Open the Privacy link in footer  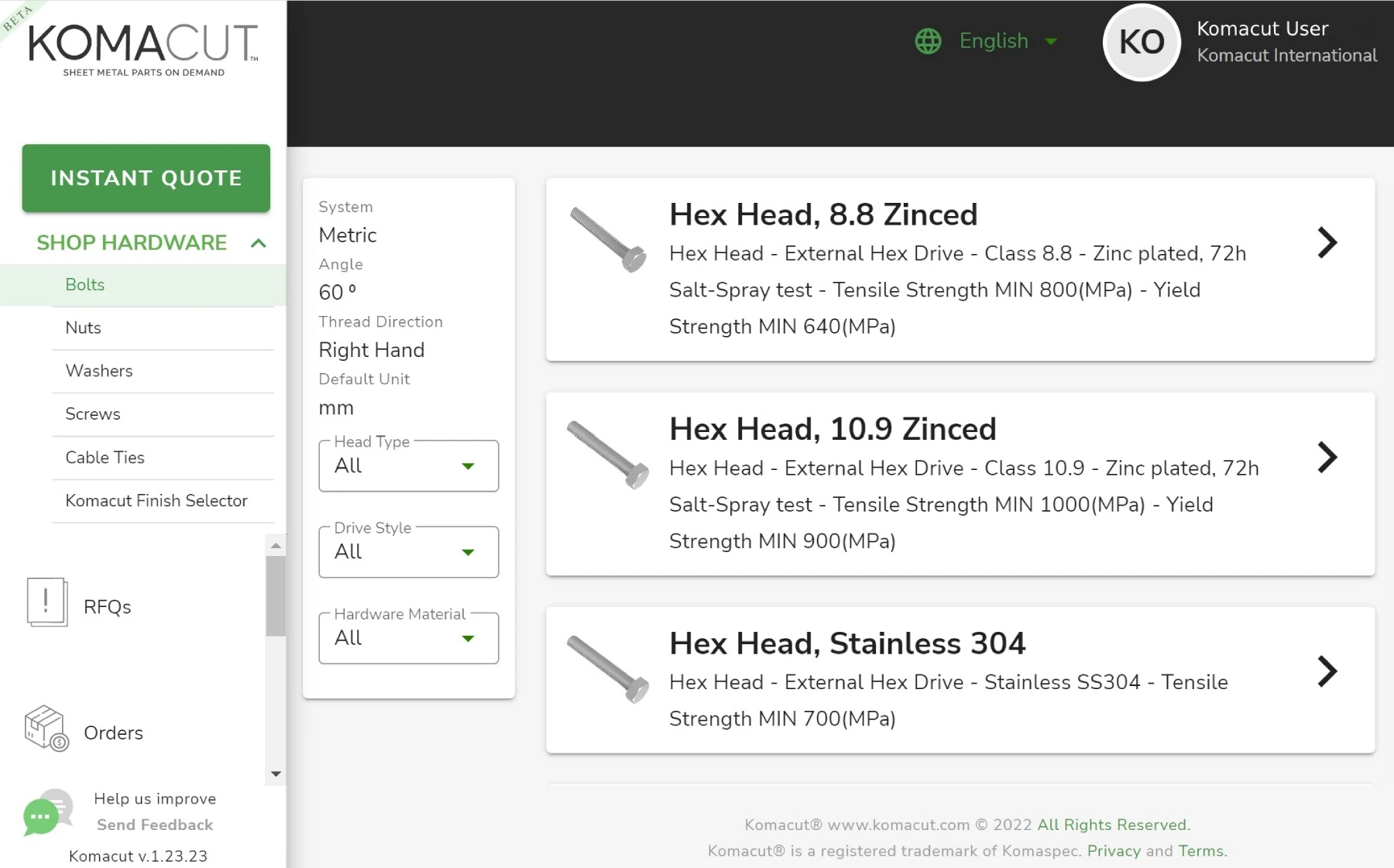(1113, 851)
